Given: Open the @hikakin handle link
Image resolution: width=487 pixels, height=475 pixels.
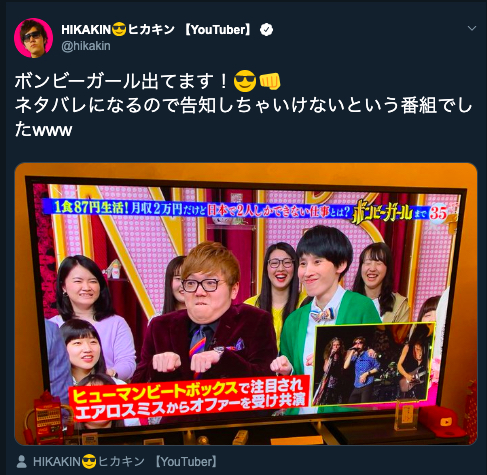Looking at the screenshot, I should [86, 46].
